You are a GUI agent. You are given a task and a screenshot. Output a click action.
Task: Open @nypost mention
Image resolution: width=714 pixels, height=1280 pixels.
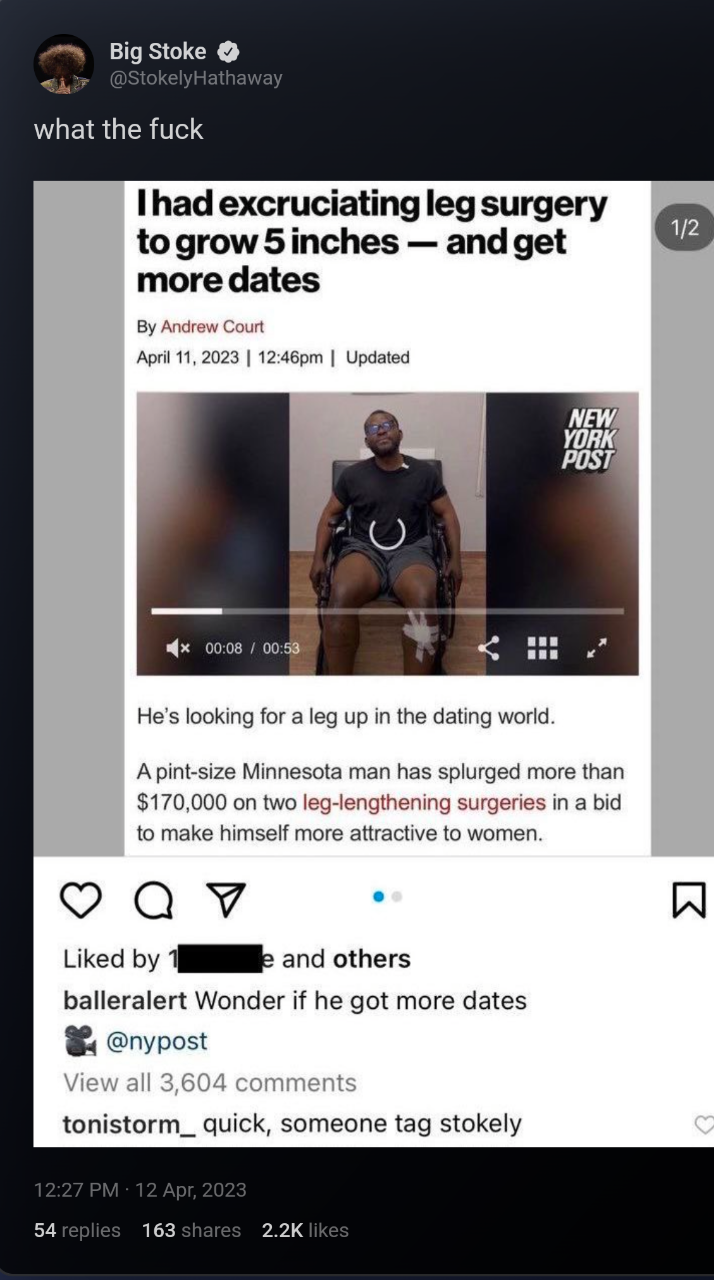coord(157,1041)
